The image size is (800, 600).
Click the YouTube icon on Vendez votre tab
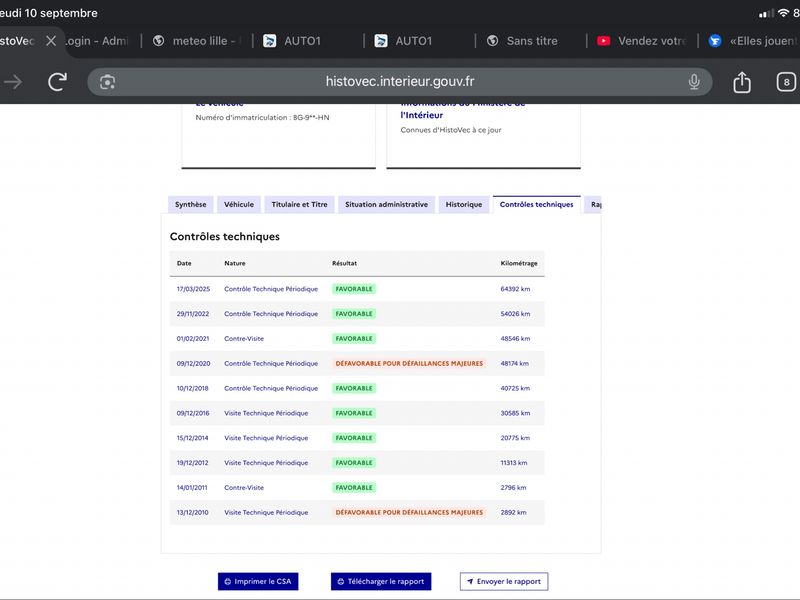tap(604, 41)
